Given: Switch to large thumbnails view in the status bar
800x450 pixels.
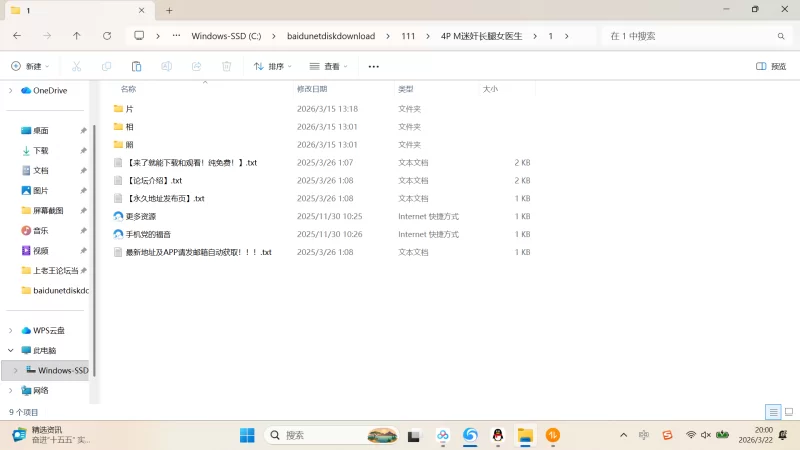Looking at the screenshot, I should pos(788,412).
